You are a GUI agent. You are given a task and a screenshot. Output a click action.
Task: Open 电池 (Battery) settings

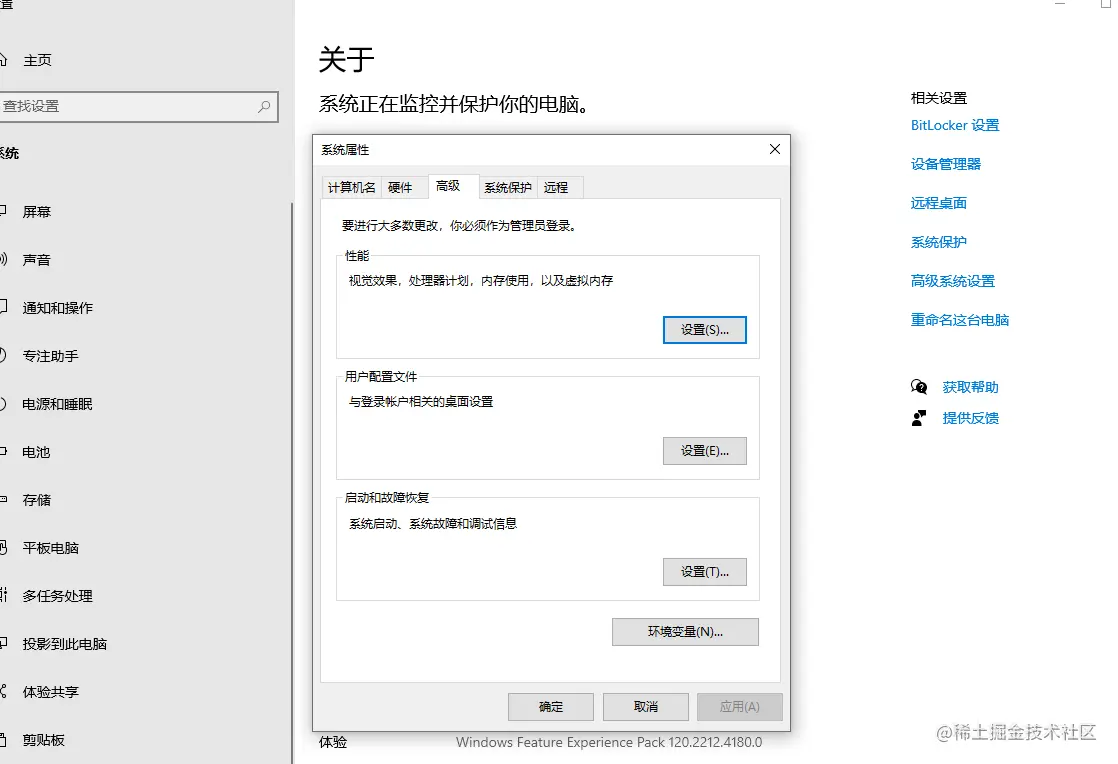point(36,451)
